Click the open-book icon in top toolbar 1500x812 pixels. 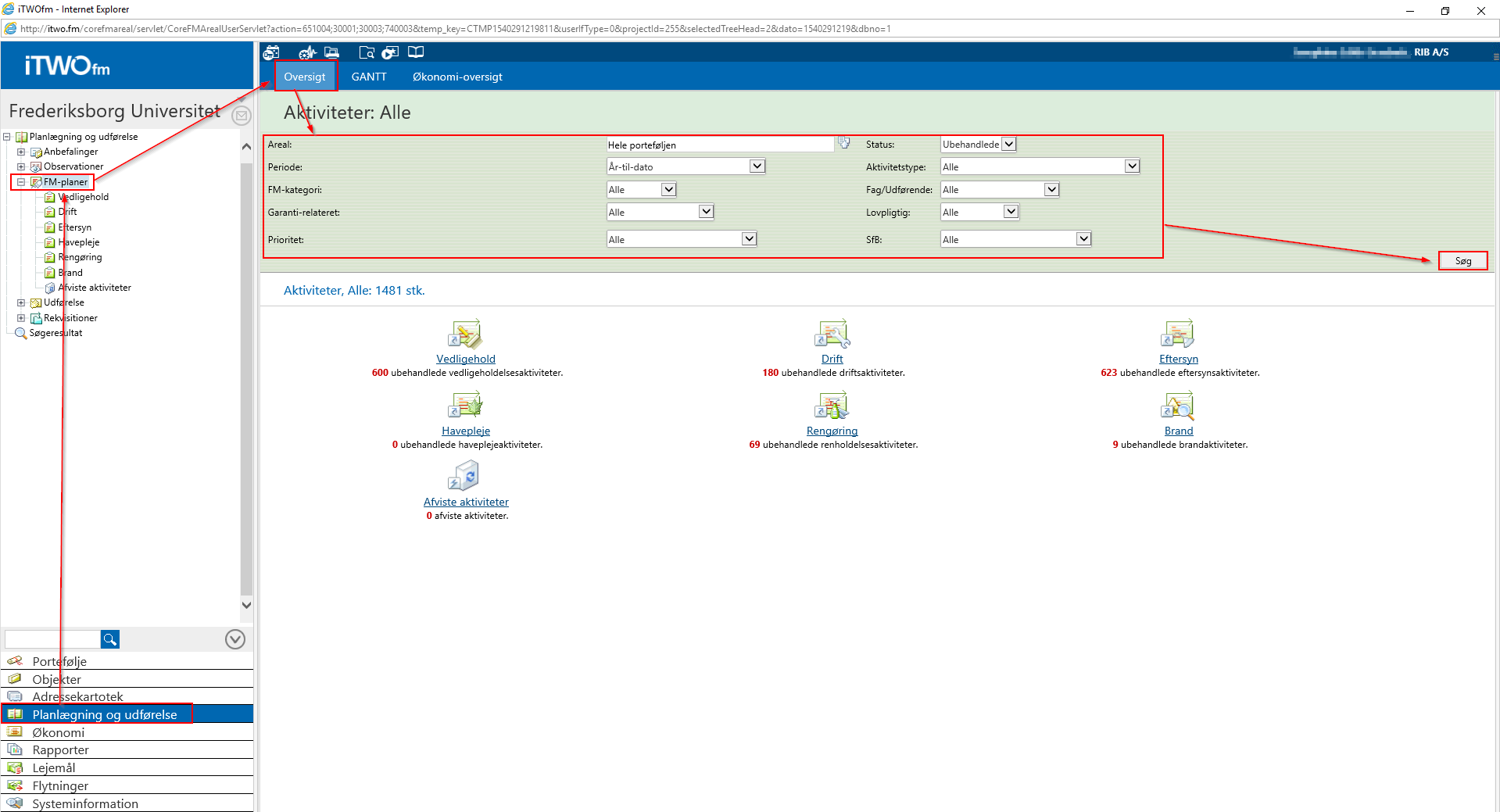416,52
